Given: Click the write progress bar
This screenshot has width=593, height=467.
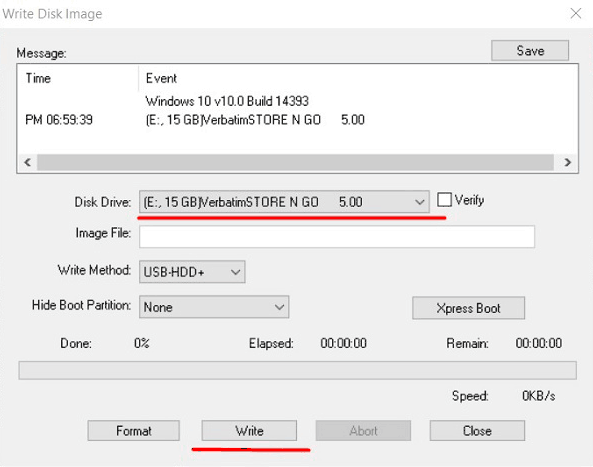Looking at the screenshot, I should click(297, 370).
